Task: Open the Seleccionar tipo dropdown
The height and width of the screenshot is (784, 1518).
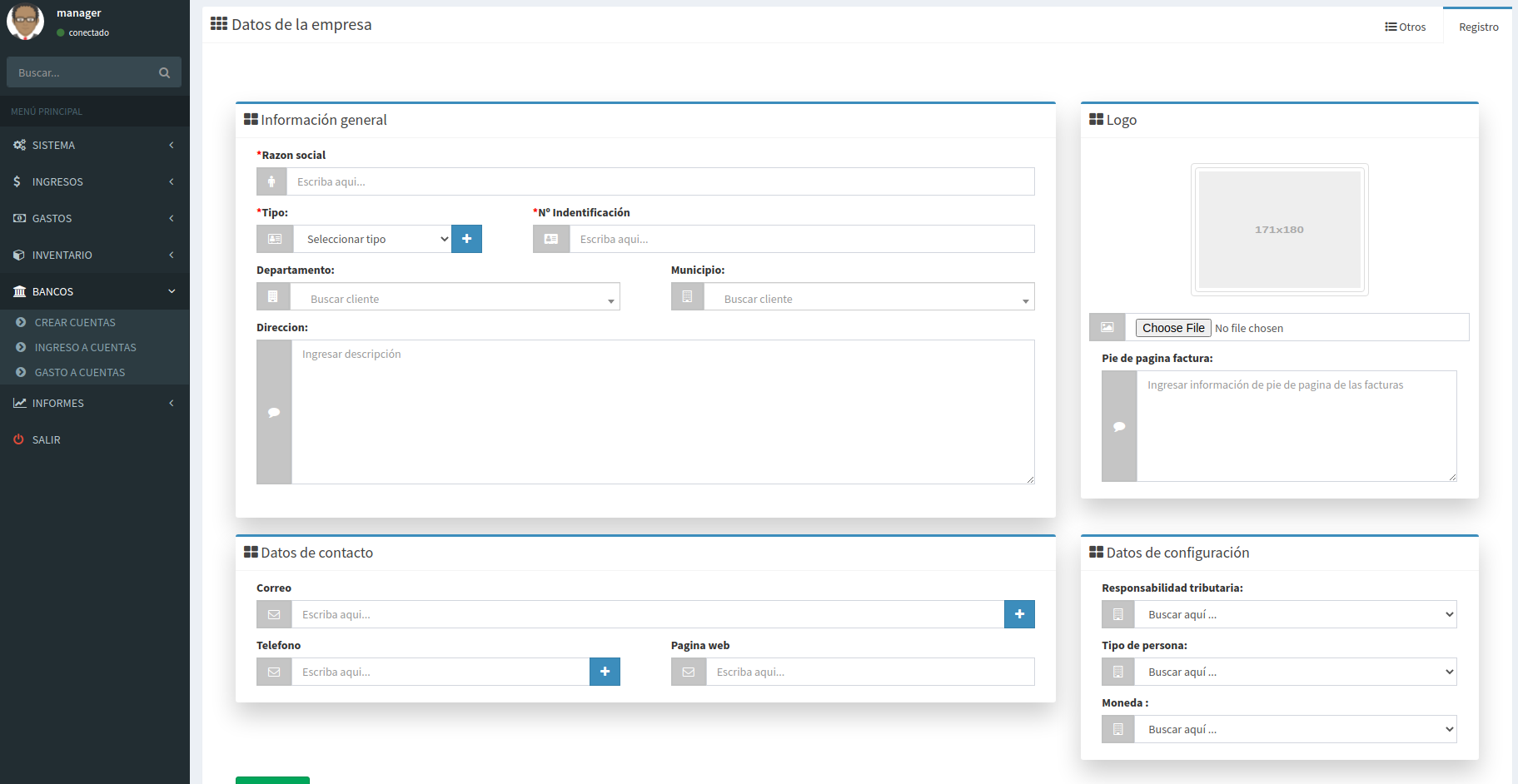Action: [376, 239]
